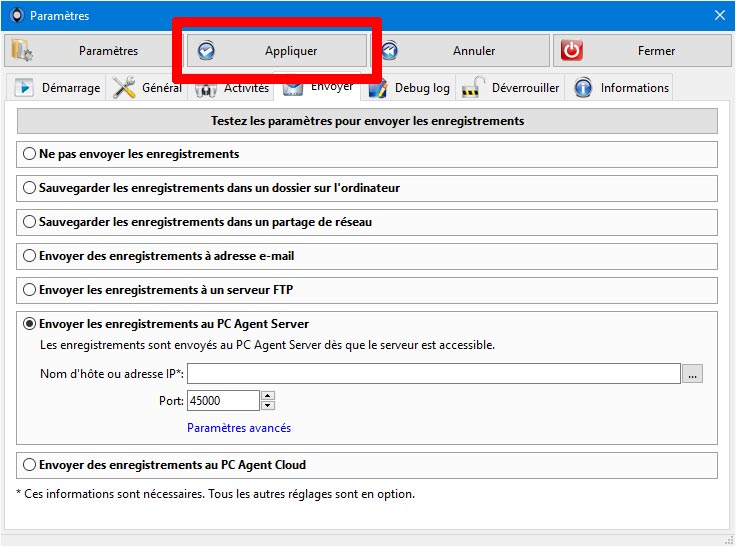Switch to the Activités tab
The width and height of the screenshot is (736, 547).
pyautogui.click(x=230, y=88)
